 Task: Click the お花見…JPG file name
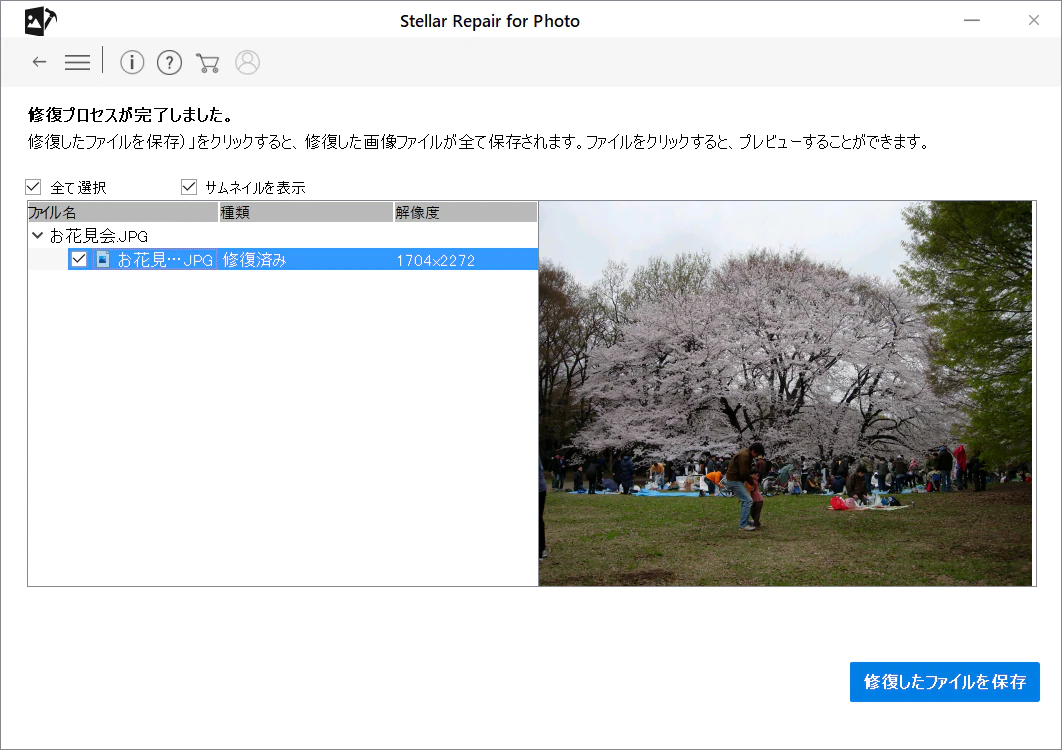165,259
